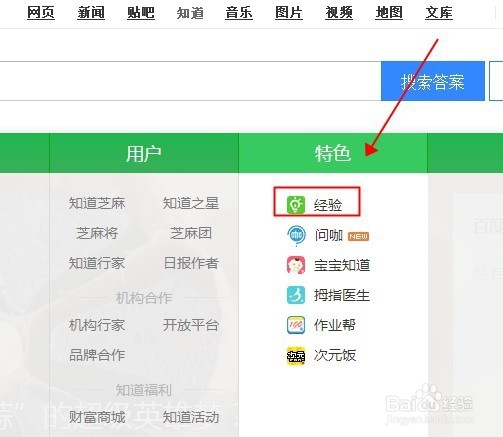503x437 pixels.
Task: Open the 财富商城 link
Action: (x=97, y=417)
